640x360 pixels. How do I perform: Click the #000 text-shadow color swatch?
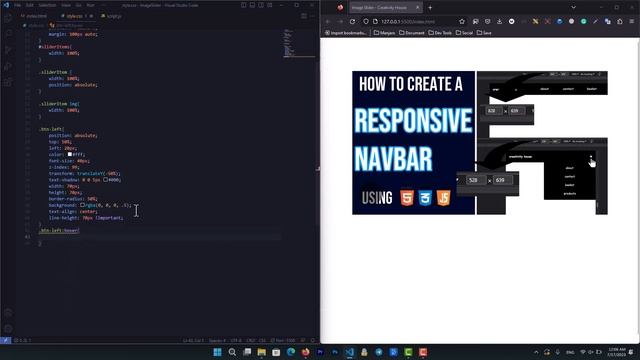pos(105,180)
